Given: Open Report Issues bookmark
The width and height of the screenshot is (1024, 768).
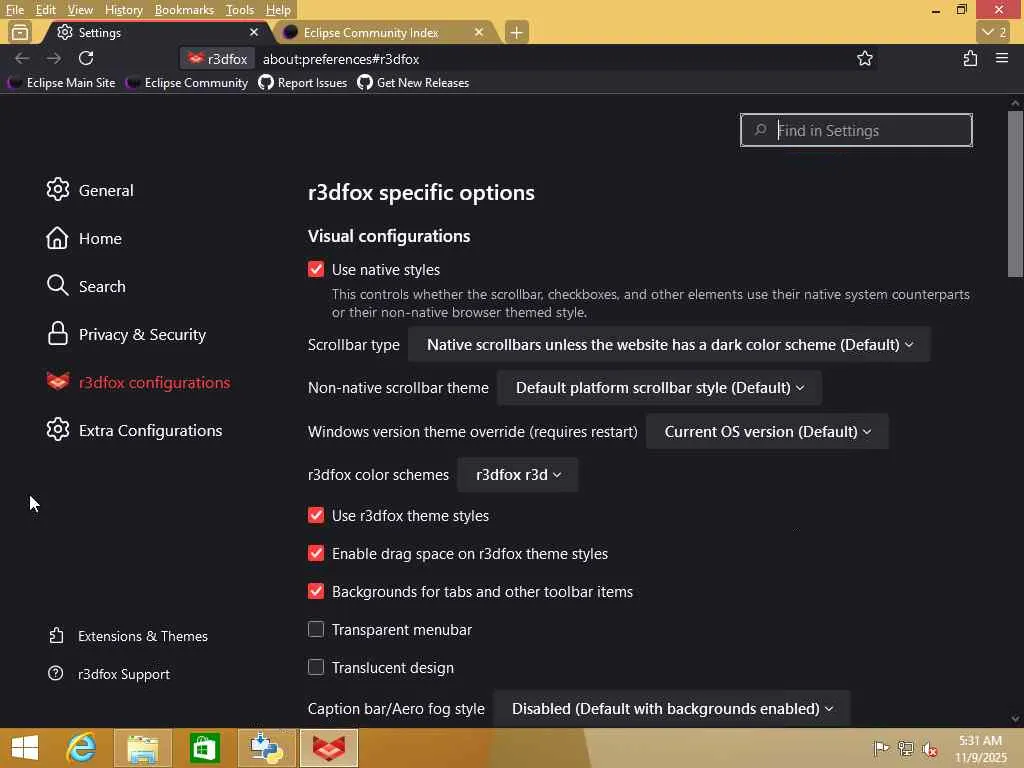Looking at the screenshot, I should tap(302, 82).
